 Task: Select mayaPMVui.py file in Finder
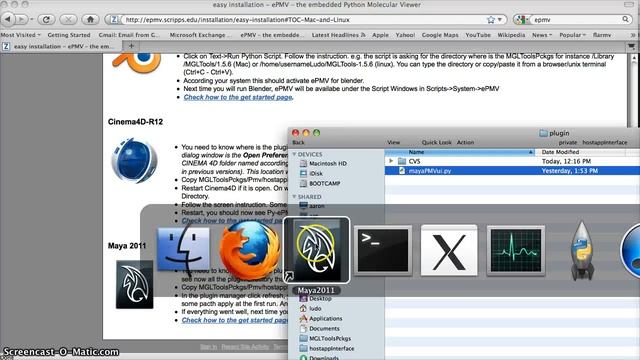[512, 171]
